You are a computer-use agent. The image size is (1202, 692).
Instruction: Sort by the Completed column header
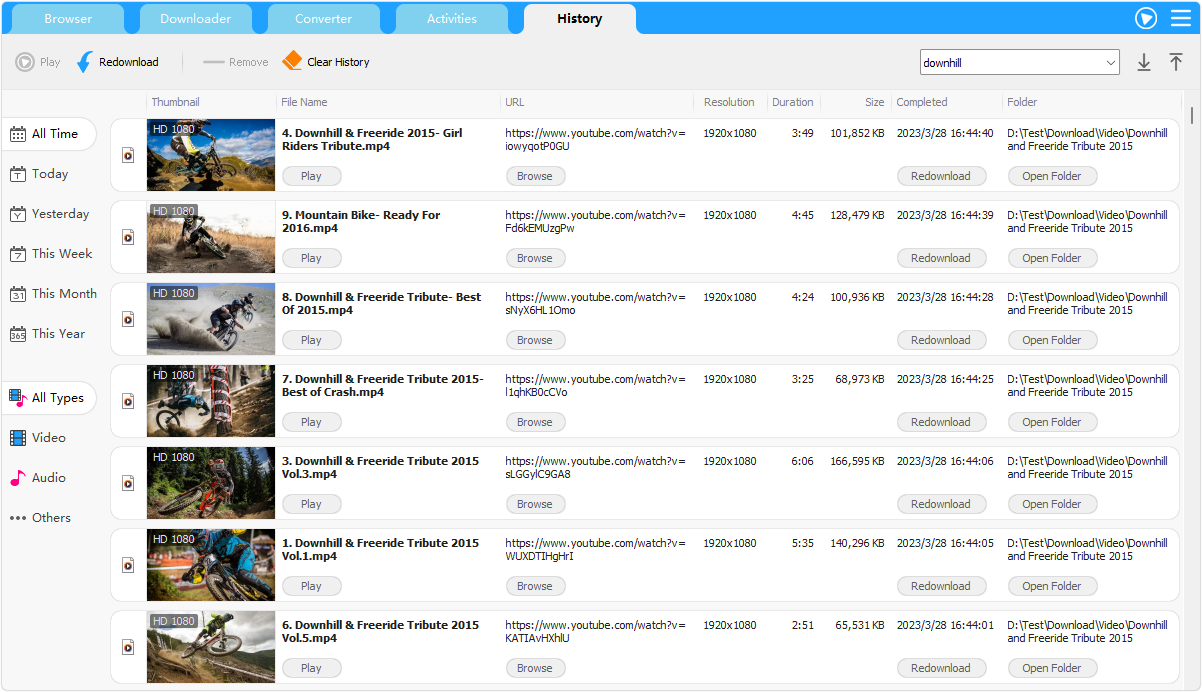coord(921,102)
